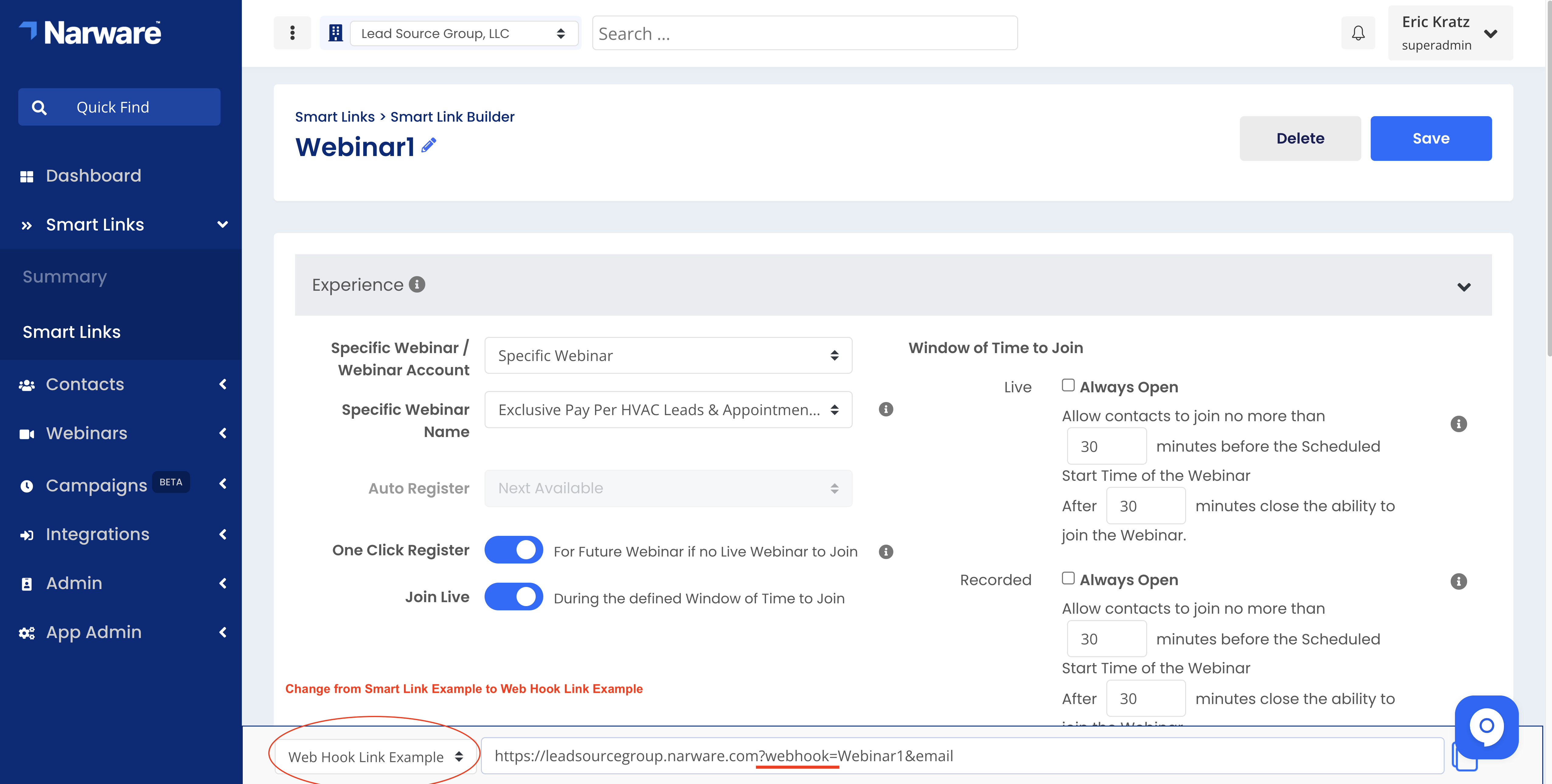Click the Quick Find button
The height and width of the screenshot is (784, 1552).
click(x=119, y=107)
